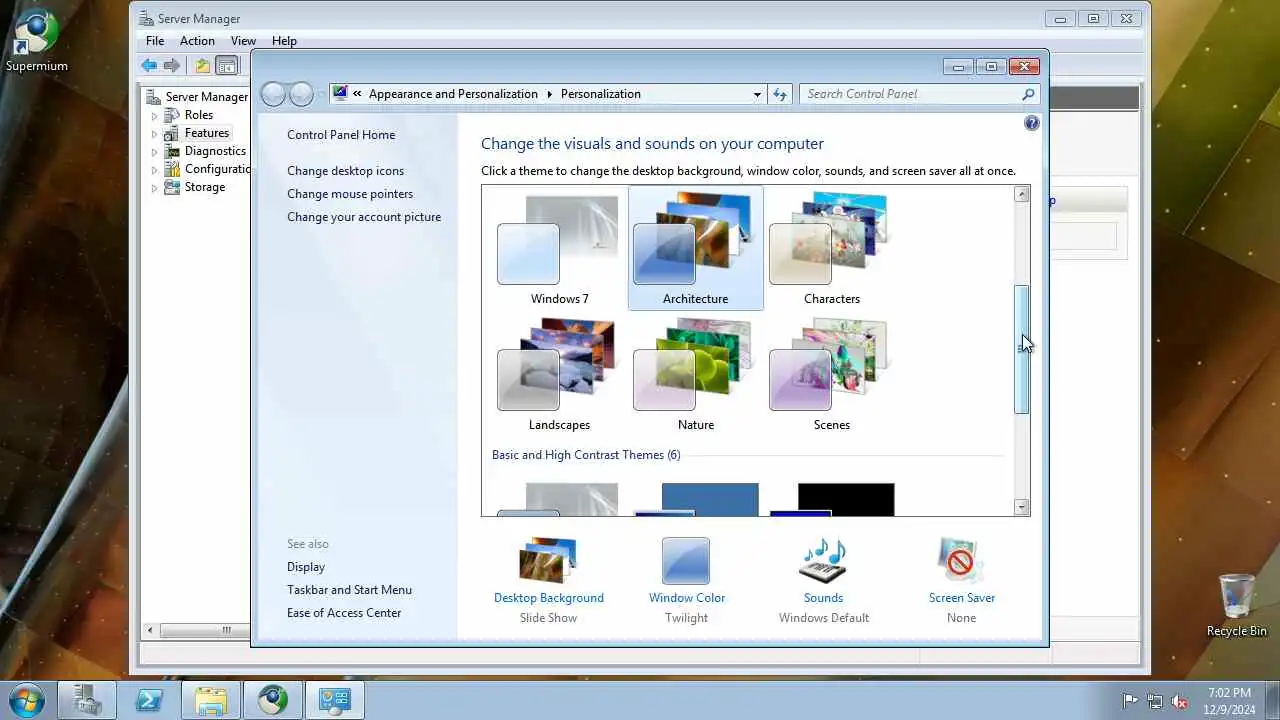
Task: Apply the Characters theme
Action: tap(831, 249)
